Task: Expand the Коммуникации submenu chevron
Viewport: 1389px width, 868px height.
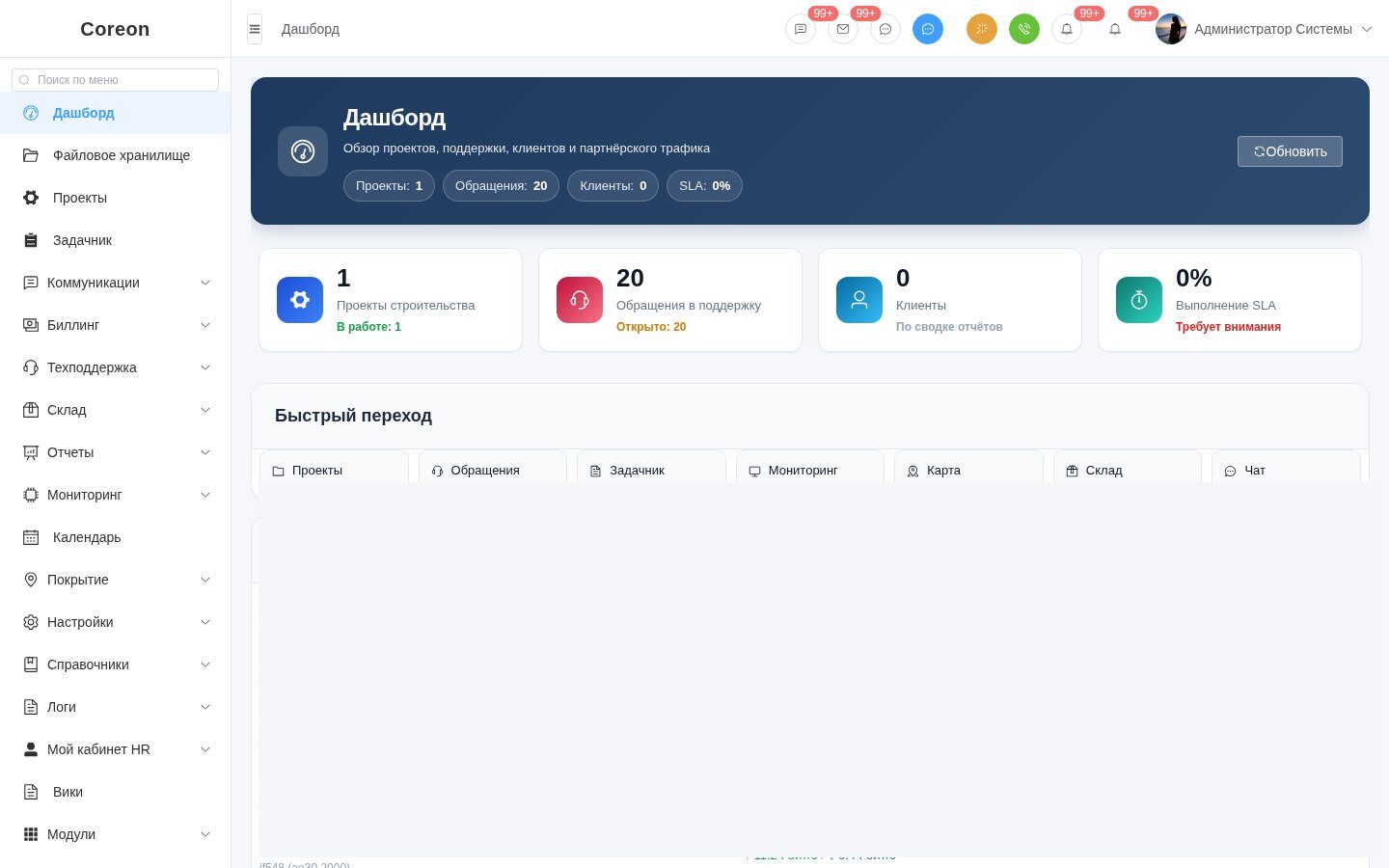Action: point(205,283)
